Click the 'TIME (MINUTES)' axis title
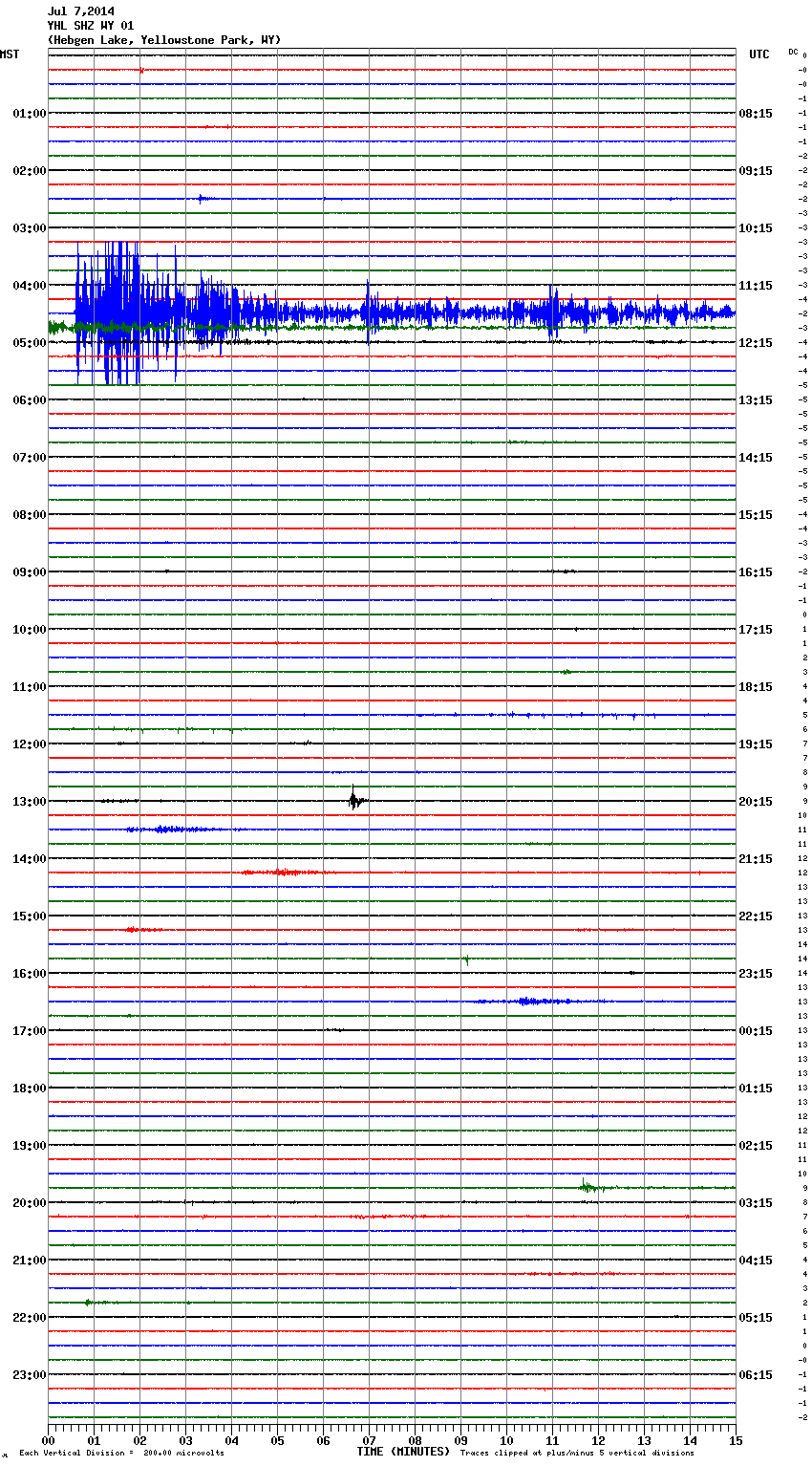This screenshot has width=812, height=1466. click(x=403, y=1452)
